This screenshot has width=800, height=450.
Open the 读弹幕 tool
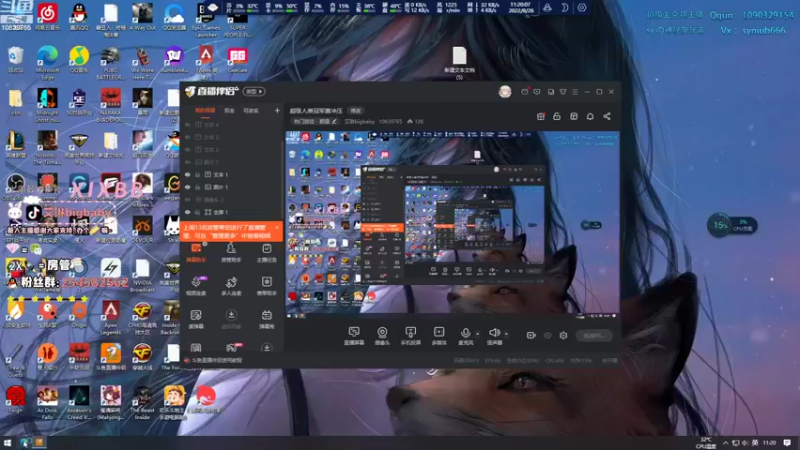click(196, 319)
